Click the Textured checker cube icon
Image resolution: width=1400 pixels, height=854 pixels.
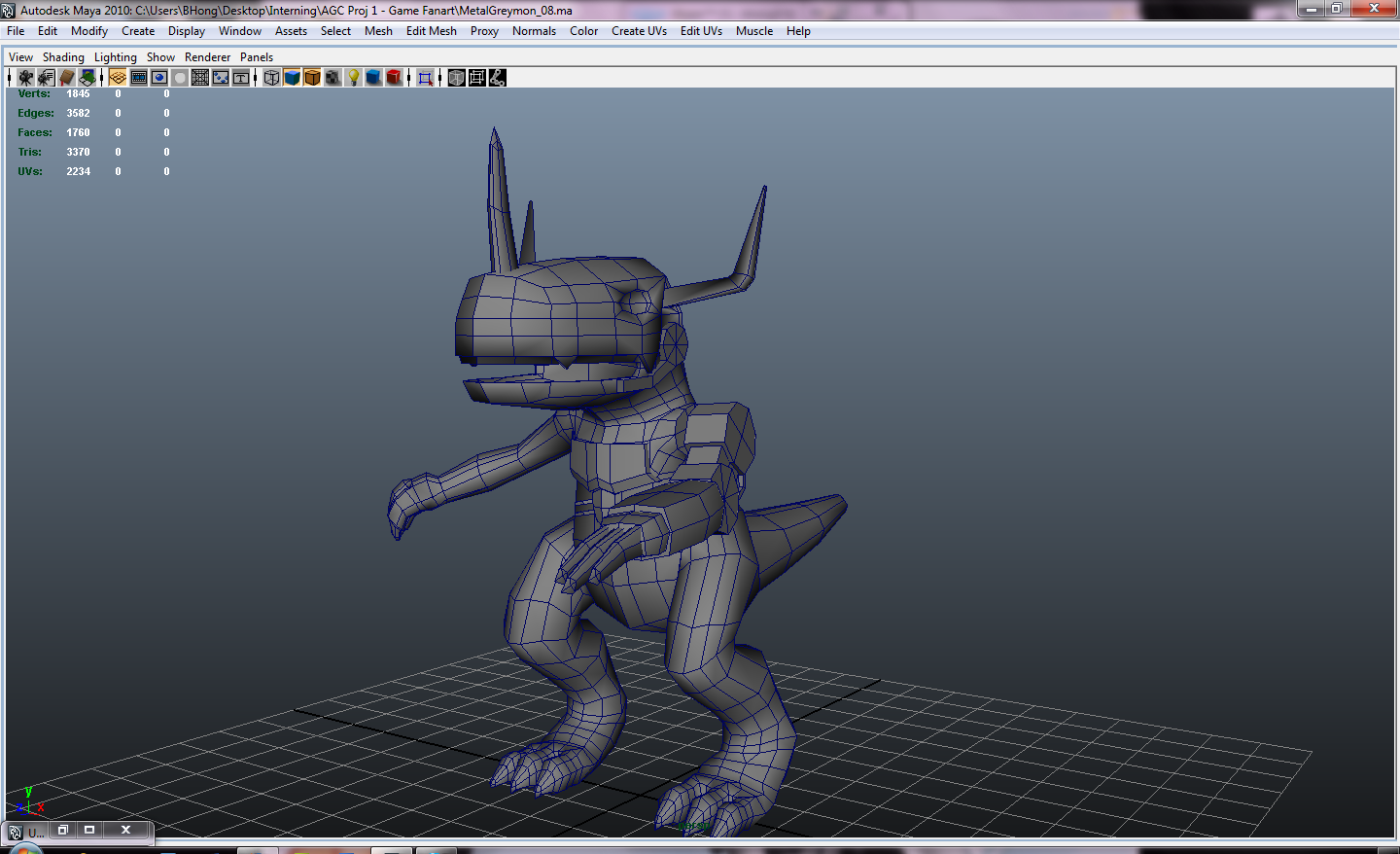tap(332, 78)
